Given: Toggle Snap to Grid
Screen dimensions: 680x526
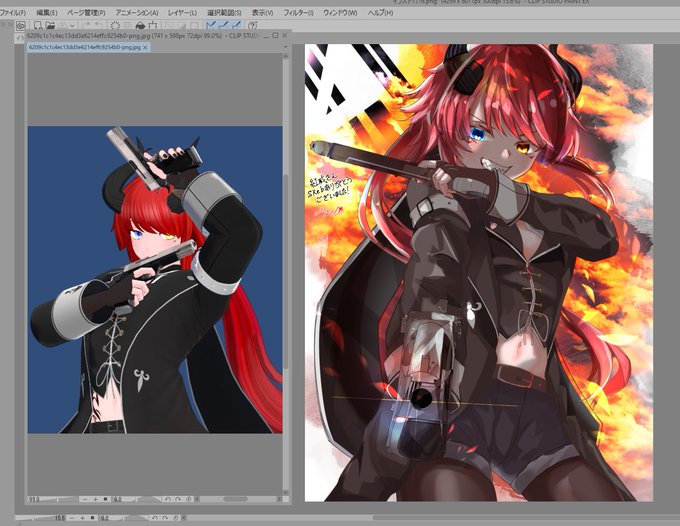Looking at the screenshot, I should pos(235,26).
